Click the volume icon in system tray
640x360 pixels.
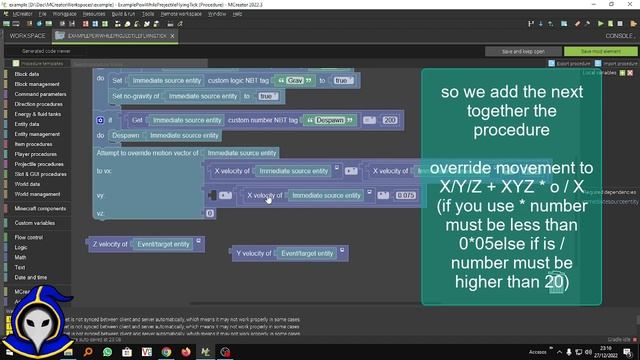point(588,352)
